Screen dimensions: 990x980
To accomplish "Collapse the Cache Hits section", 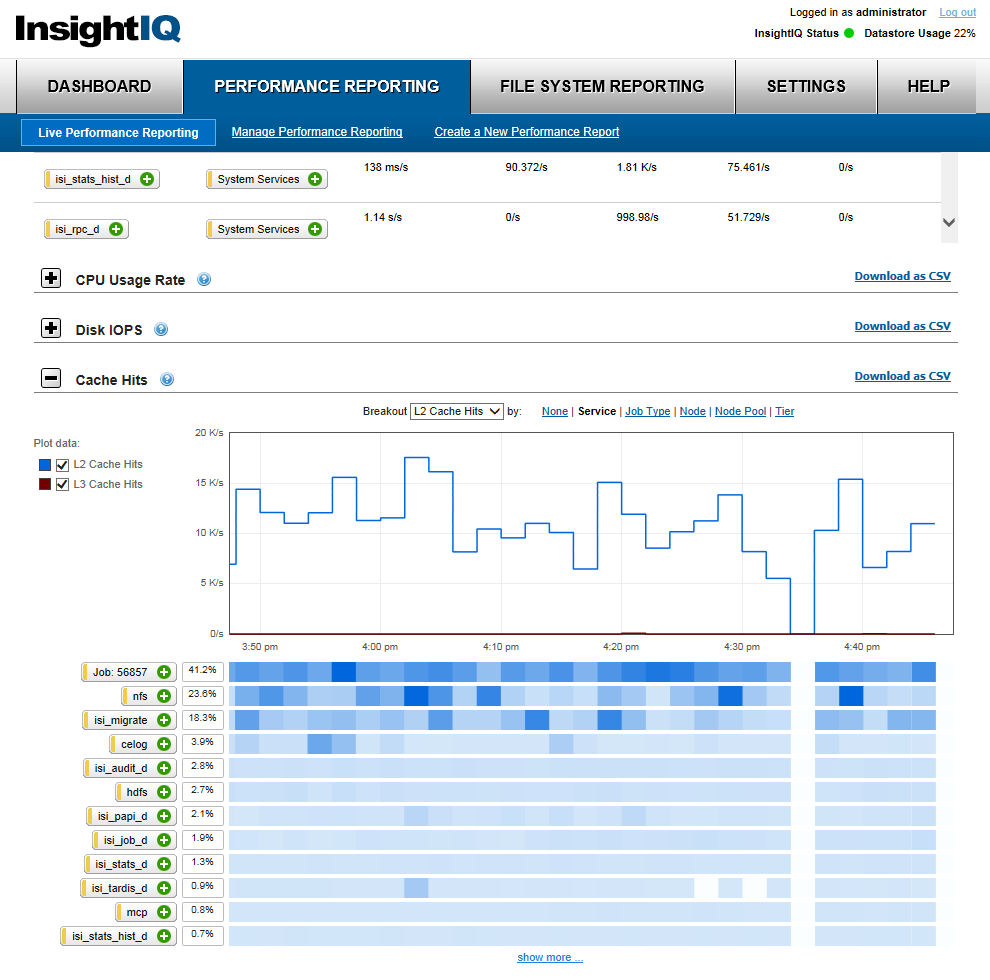I will (50, 378).
